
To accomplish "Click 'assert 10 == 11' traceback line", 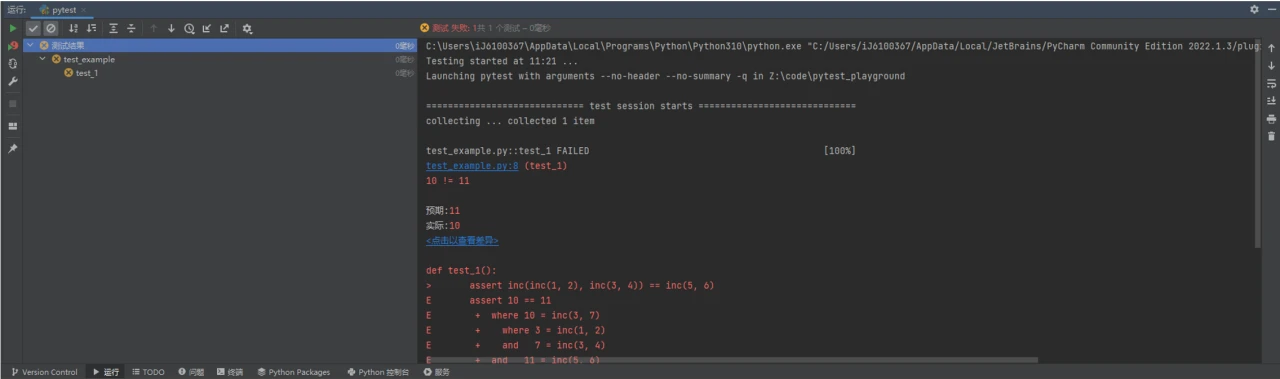I will tap(510, 300).
